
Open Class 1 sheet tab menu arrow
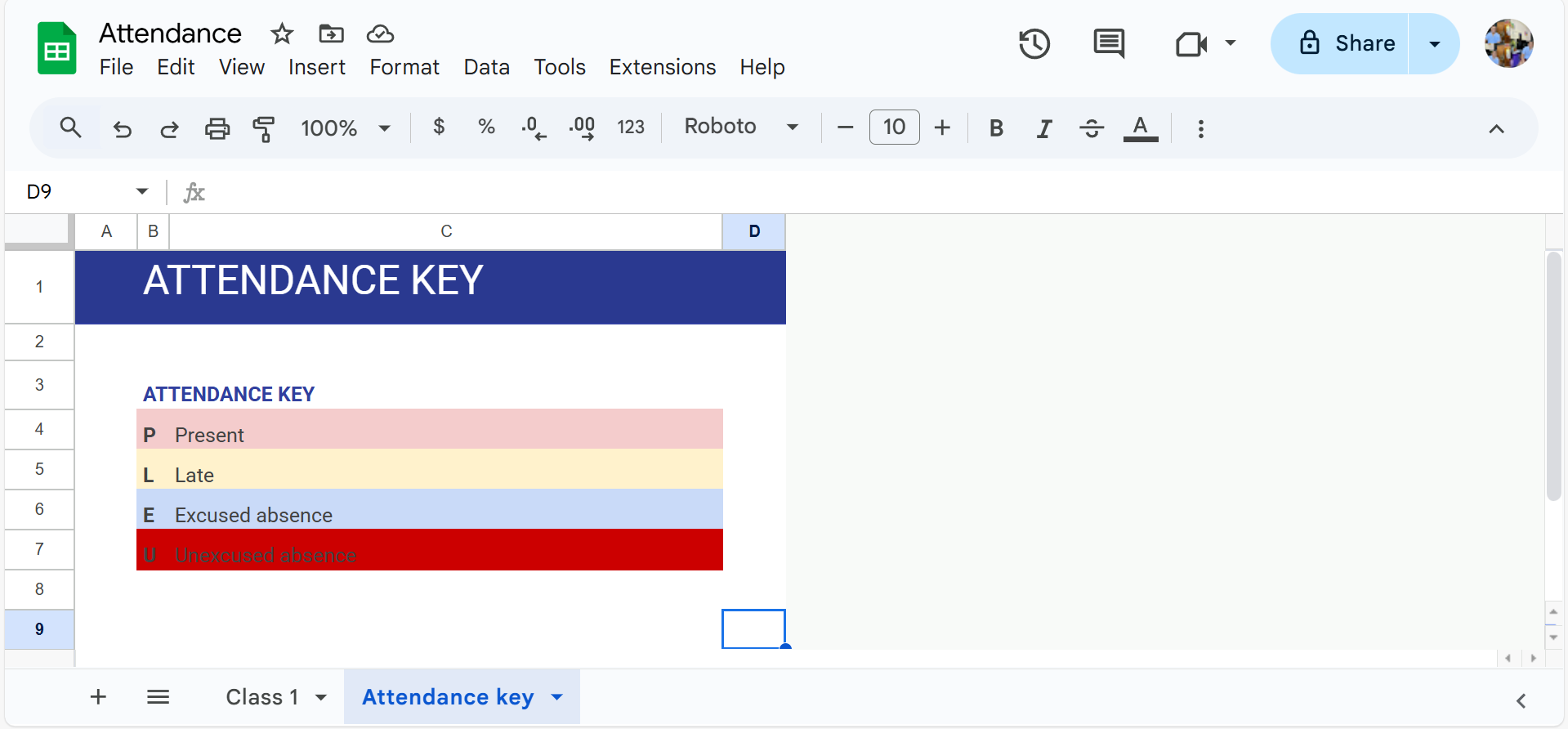click(321, 697)
